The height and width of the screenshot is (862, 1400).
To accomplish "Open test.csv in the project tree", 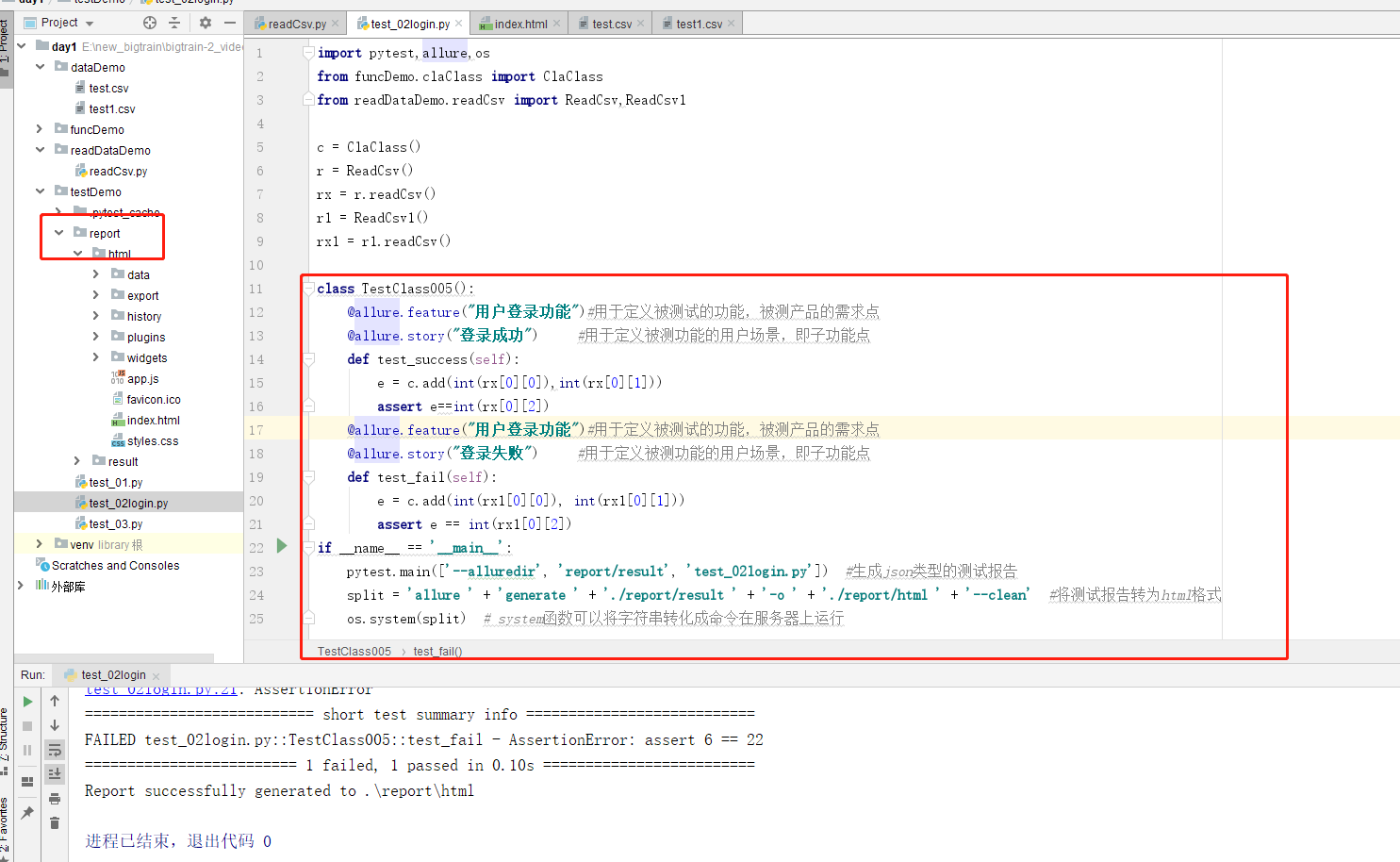I will pos(108,88).
